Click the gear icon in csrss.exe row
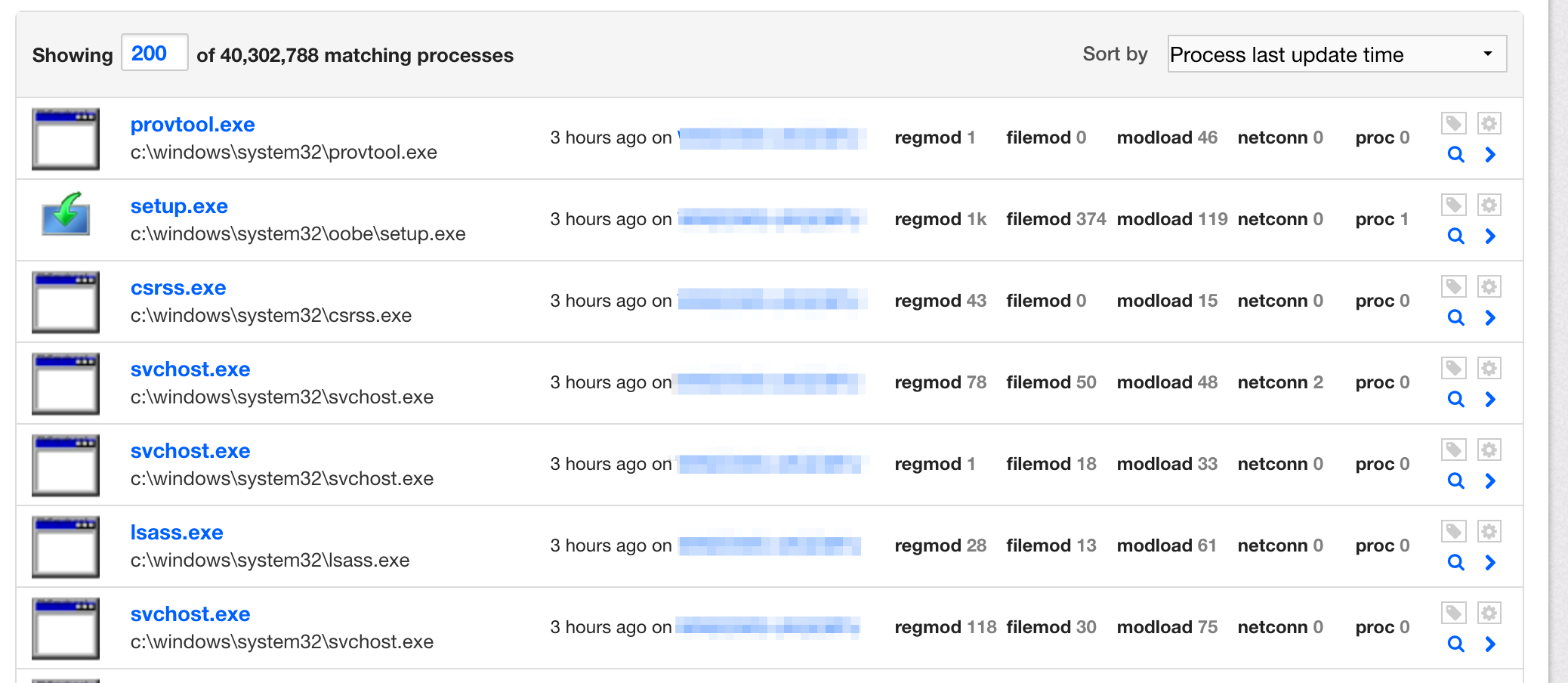 (1489, 286)
